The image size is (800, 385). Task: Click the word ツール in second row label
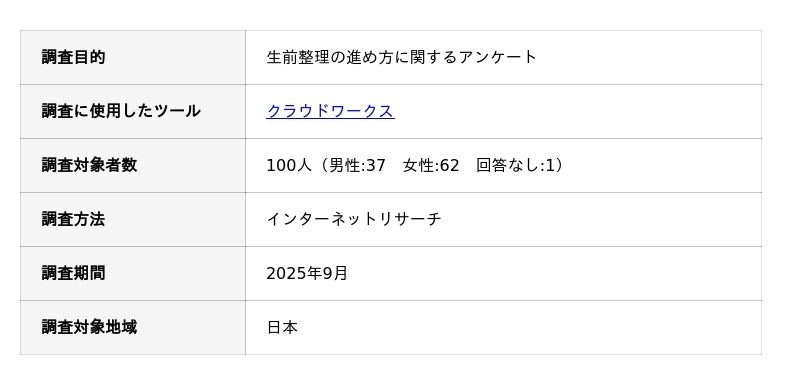176,111
